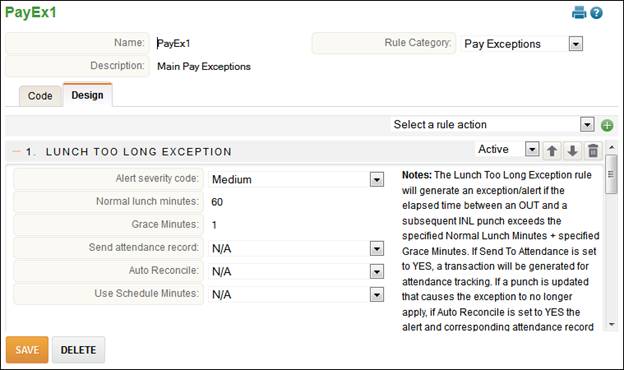Image resolution: width=624 pixels, height=370 pixels.
Task: Add rule action with green plus icon
Action: (607, 126)
